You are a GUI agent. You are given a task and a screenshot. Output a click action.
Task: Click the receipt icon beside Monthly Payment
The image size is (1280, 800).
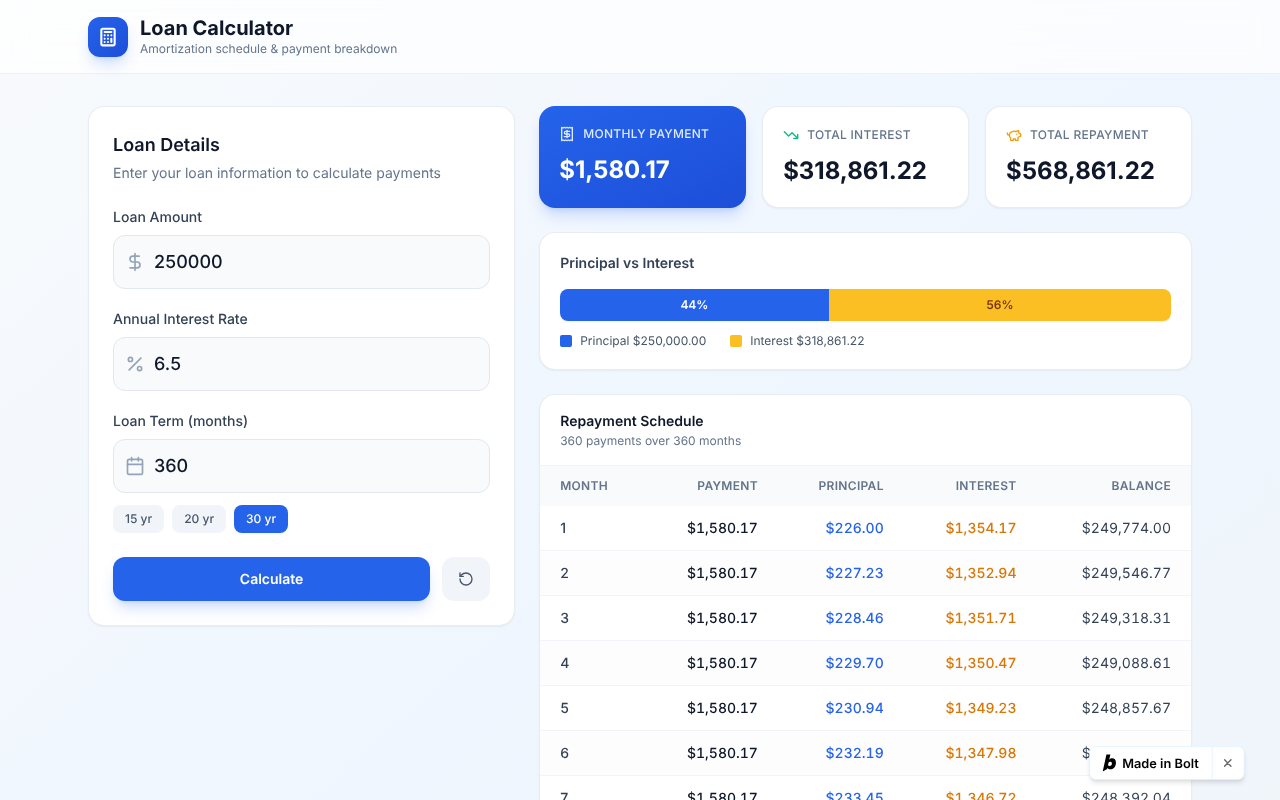tap(567, 134)
